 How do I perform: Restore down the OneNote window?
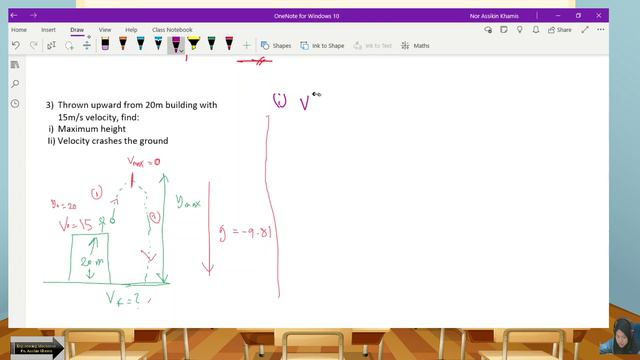(578, 16)
